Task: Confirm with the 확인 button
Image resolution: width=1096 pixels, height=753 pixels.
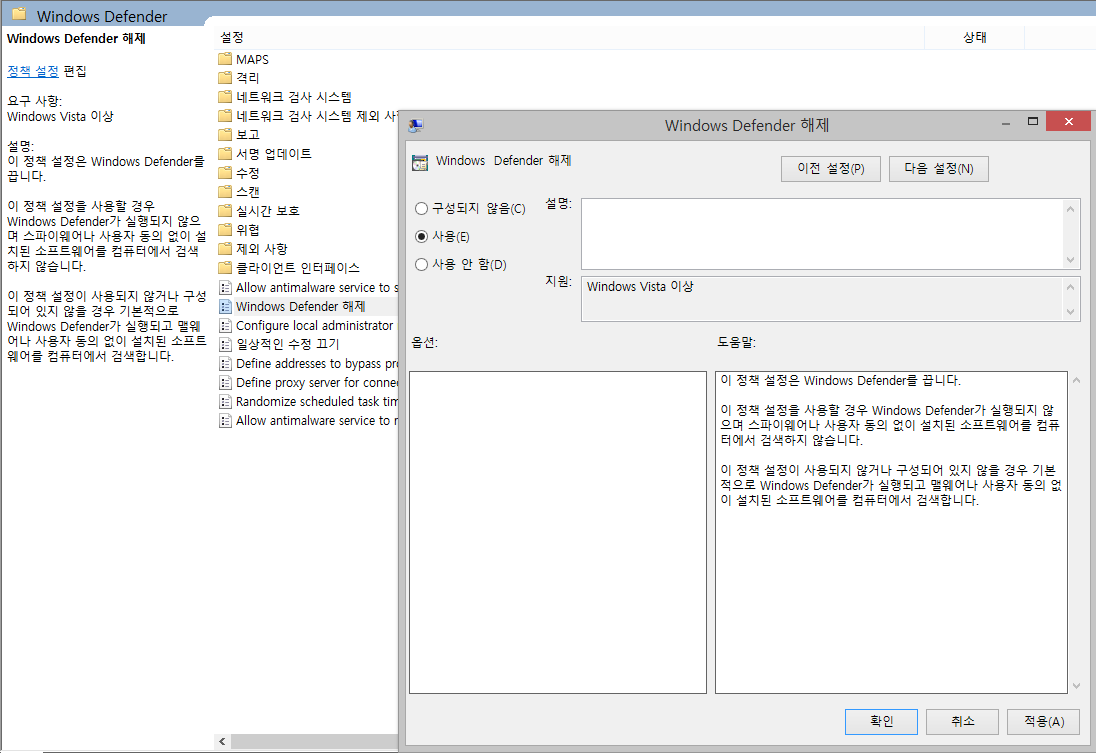Action: (x=881, y=722)
